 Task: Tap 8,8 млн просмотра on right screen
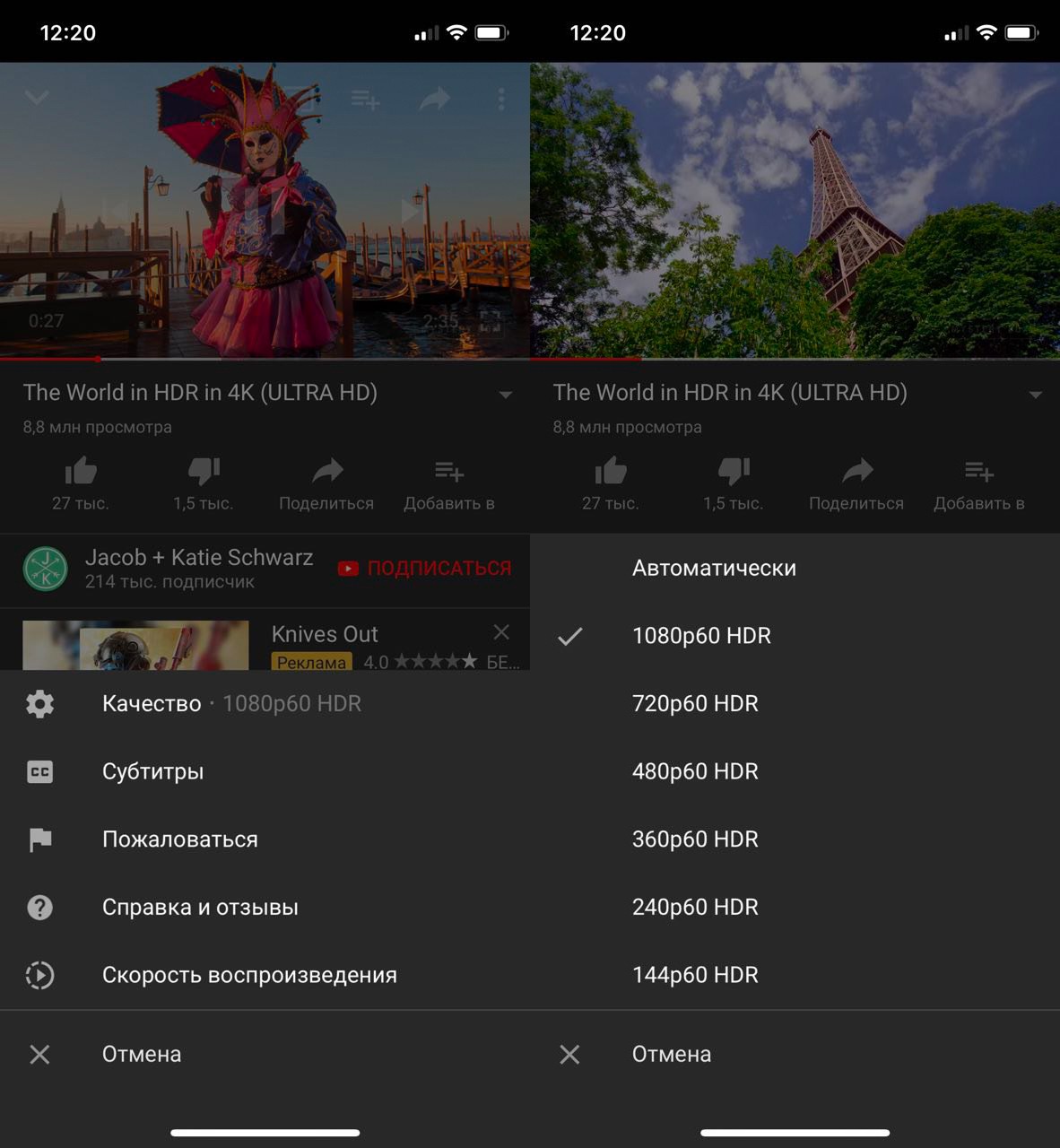coord(628,428)
